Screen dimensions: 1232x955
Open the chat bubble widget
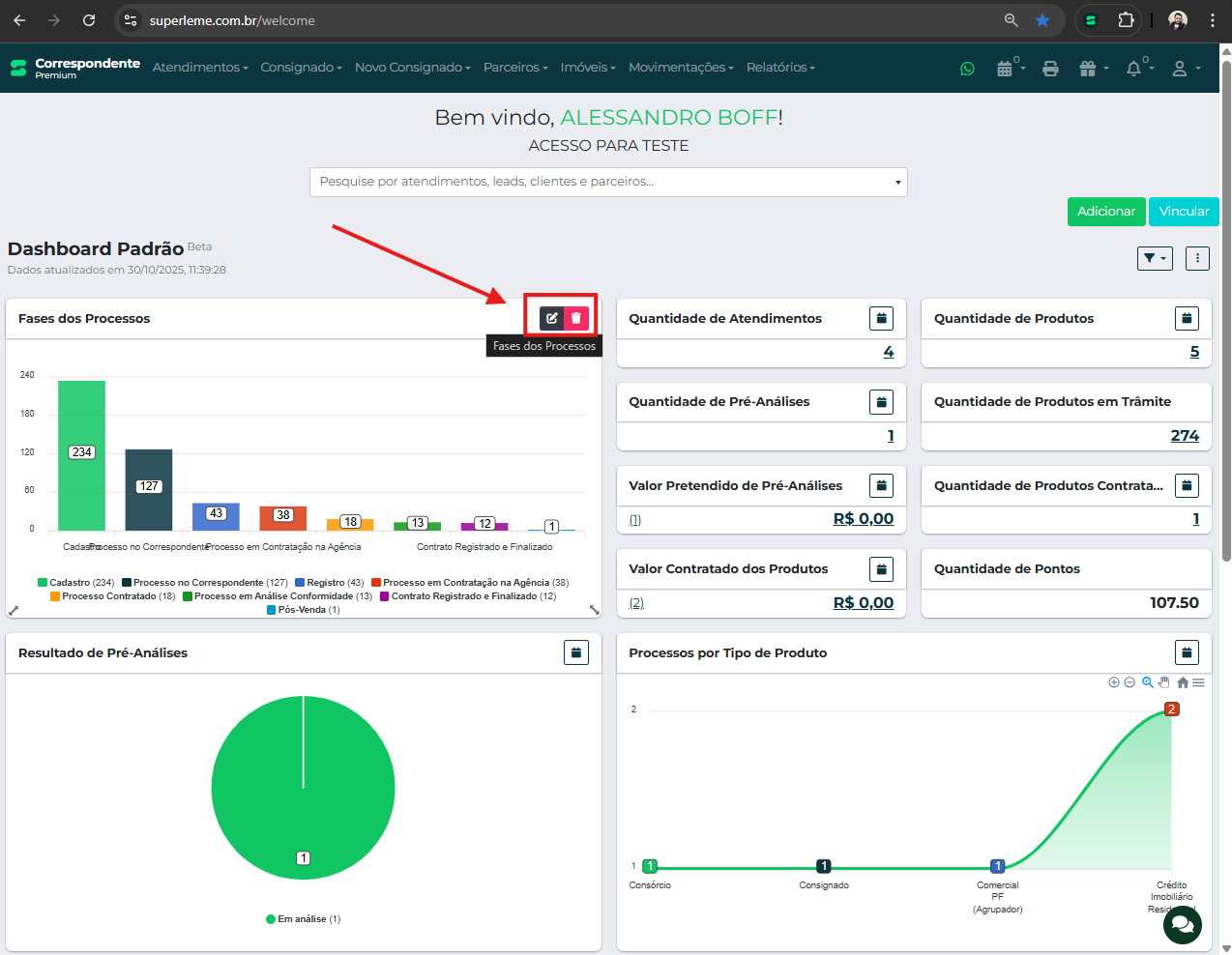point(1182,924)
